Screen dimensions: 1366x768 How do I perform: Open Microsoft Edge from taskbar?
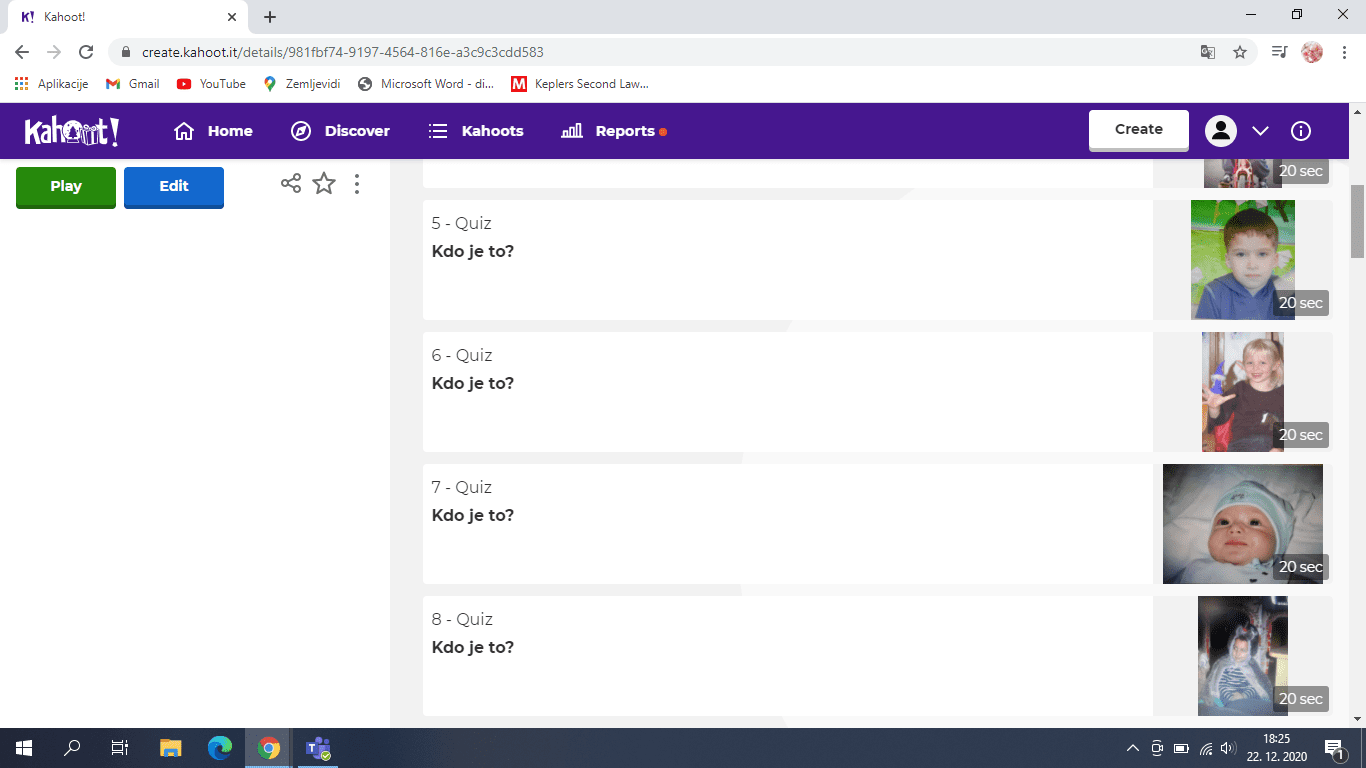(220, 748)
